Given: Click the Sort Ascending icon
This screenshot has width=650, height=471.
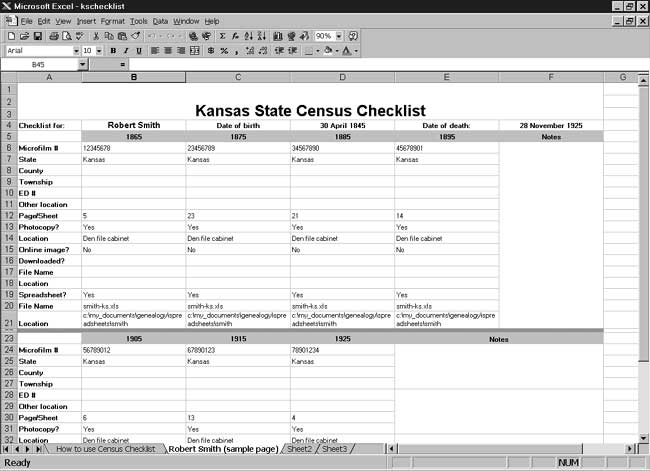Looking at the screenshot, I should point(249,36).
